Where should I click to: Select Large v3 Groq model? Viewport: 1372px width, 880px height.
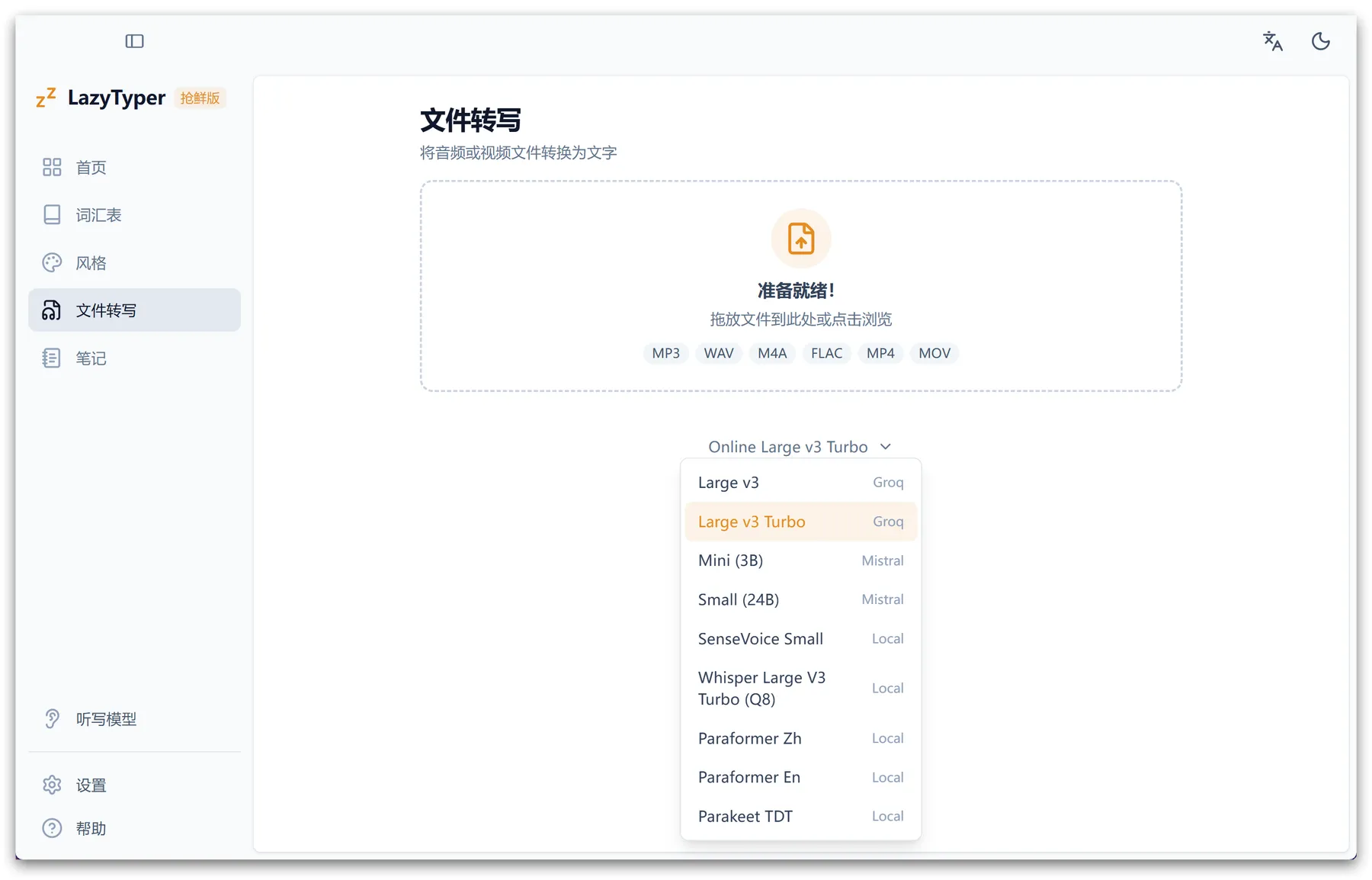(800, 483)
